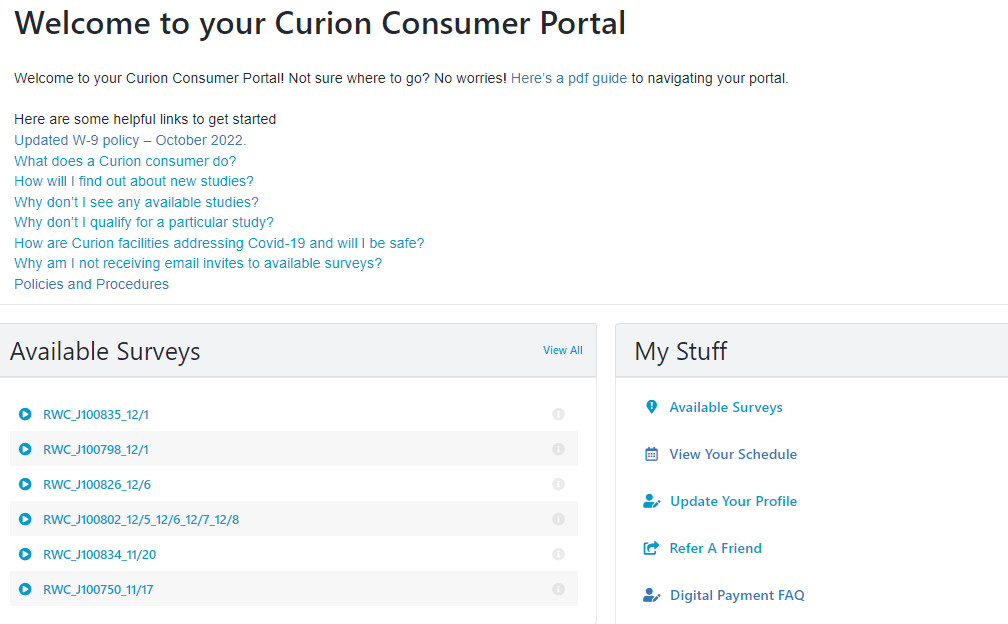Screen dimensions: 1008x624
Task: Open survey RWC_J100826_12/6
Action: pyautogui.click(x=97, y=484)
